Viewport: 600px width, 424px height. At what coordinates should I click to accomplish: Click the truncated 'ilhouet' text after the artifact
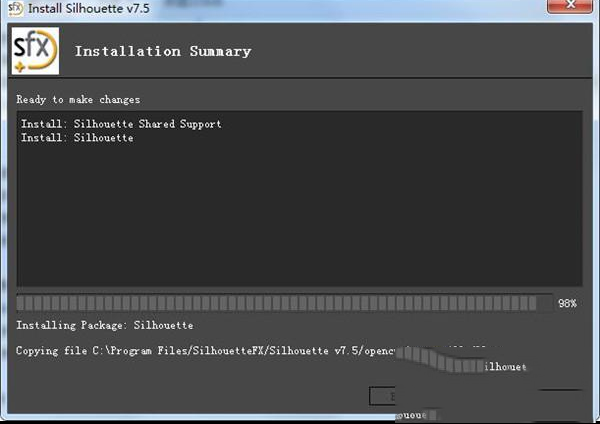505,367
